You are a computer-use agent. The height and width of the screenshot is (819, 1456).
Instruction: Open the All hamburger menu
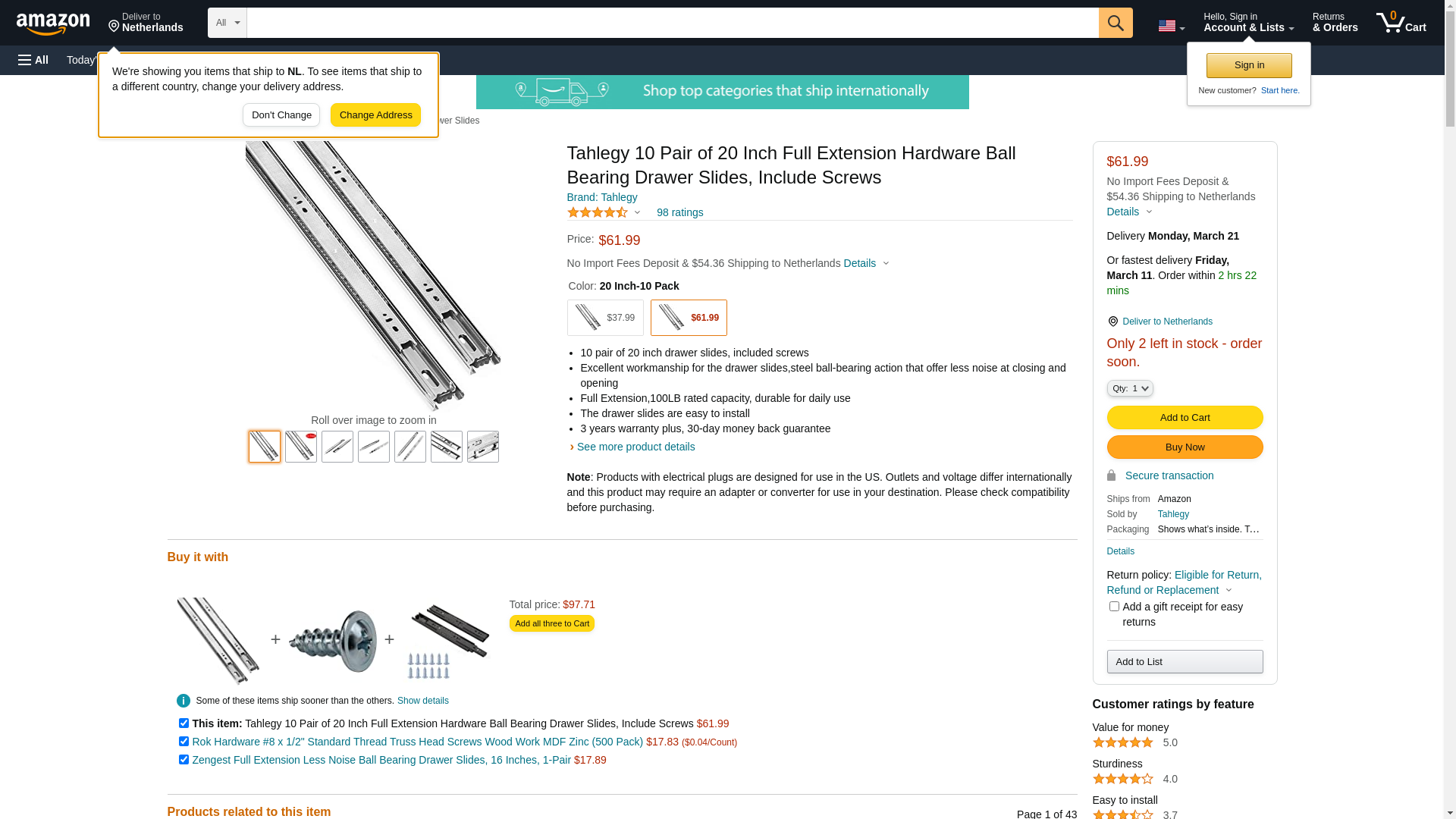point(33,60)
